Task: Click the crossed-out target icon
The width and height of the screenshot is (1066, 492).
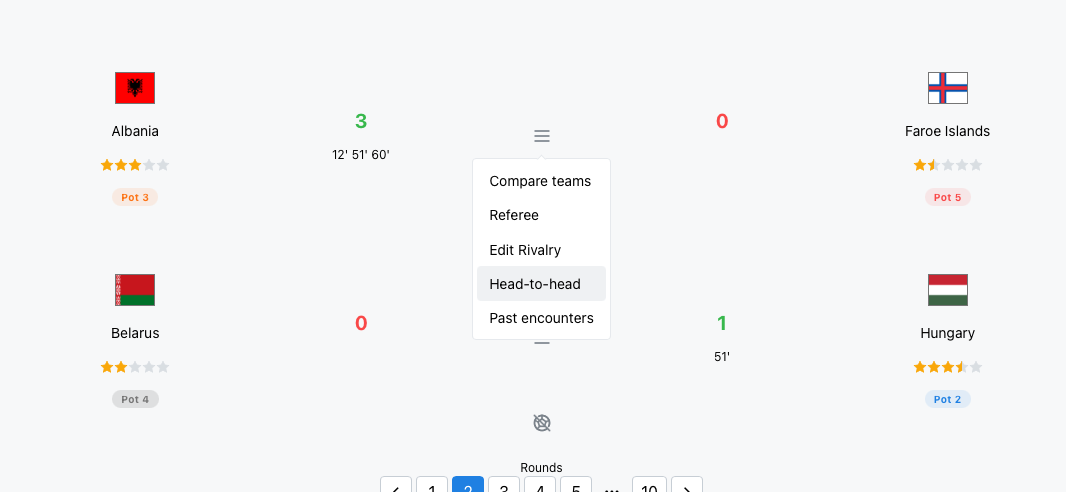Action: pos(542,423)
